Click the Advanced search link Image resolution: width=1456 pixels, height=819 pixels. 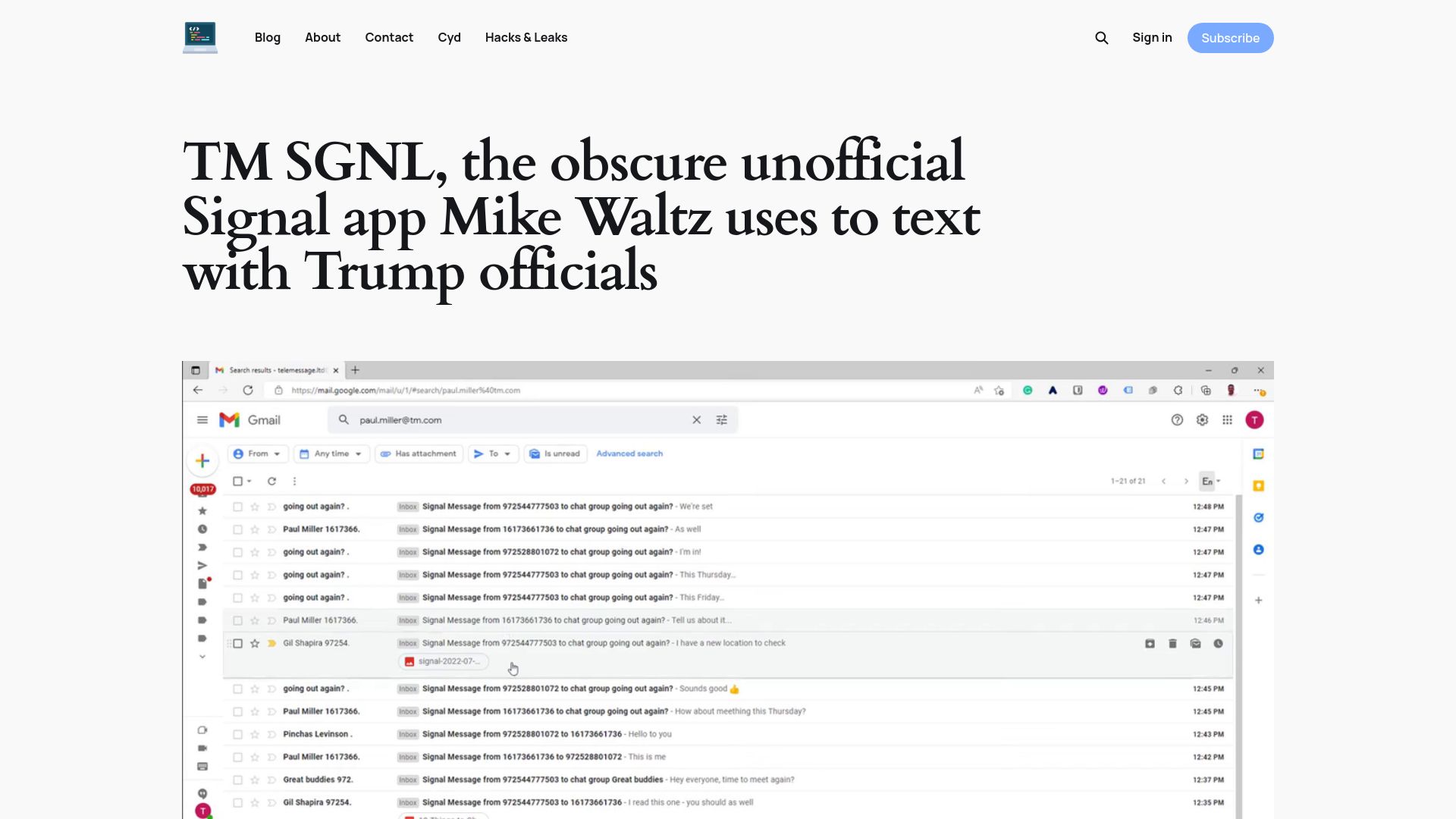click(629, 453)
